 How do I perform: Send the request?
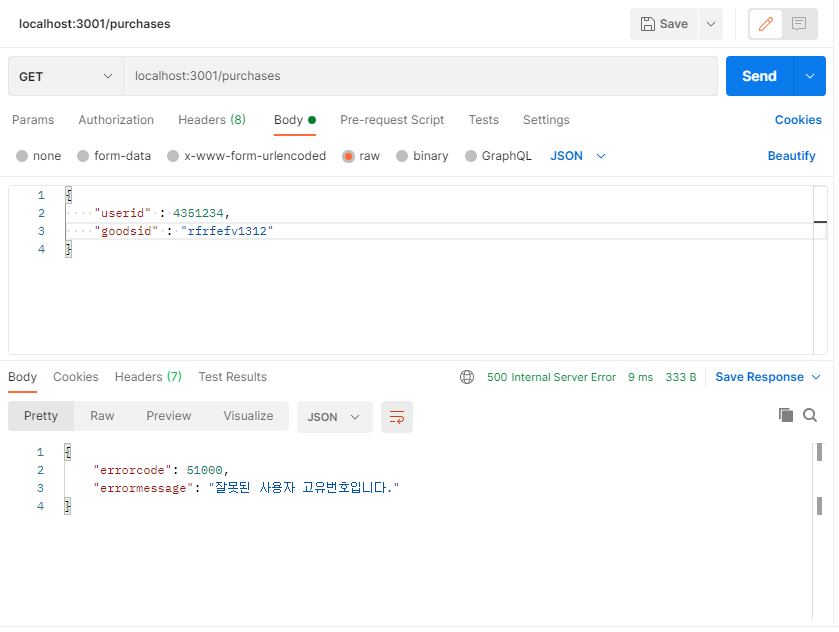pos(759,77)
